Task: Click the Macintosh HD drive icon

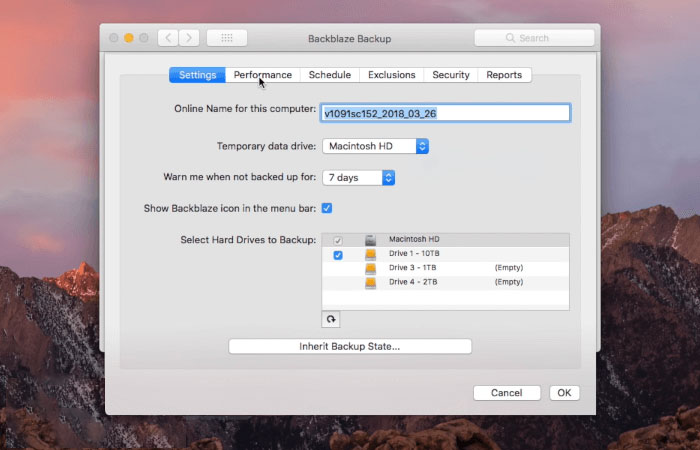Action: point(371,240)
